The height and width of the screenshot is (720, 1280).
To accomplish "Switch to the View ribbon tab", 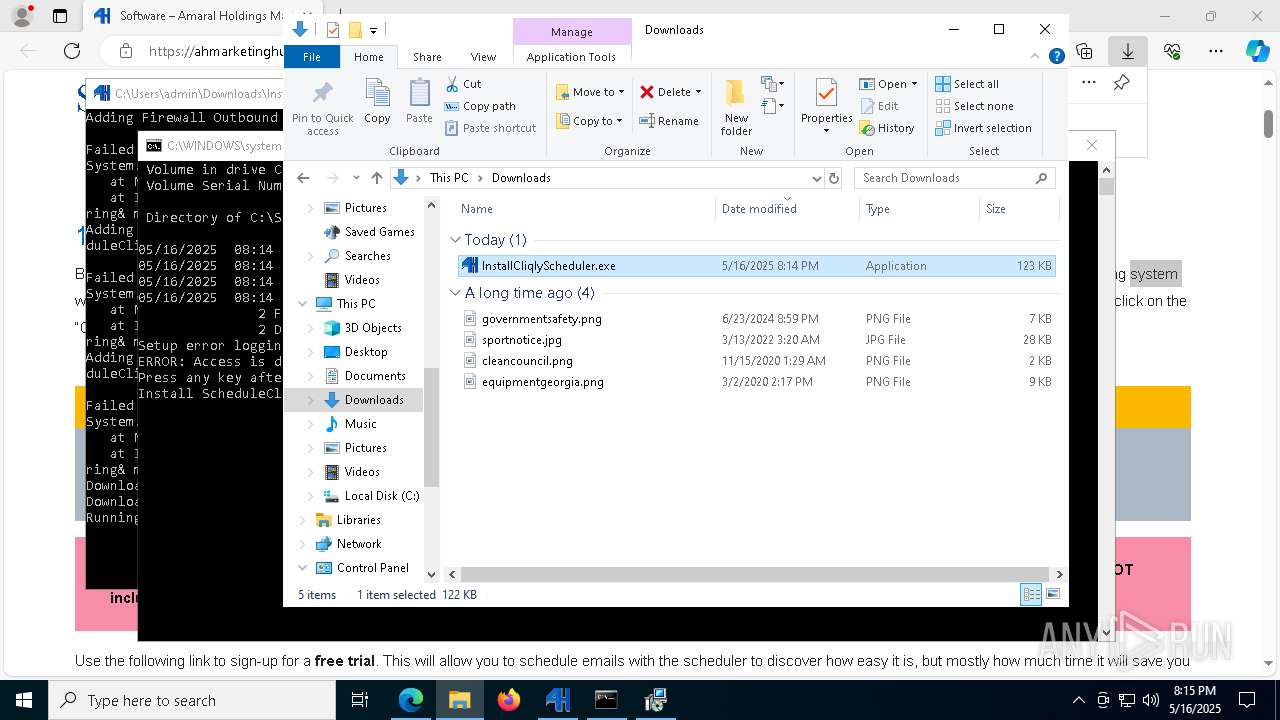I will point(483,57).
